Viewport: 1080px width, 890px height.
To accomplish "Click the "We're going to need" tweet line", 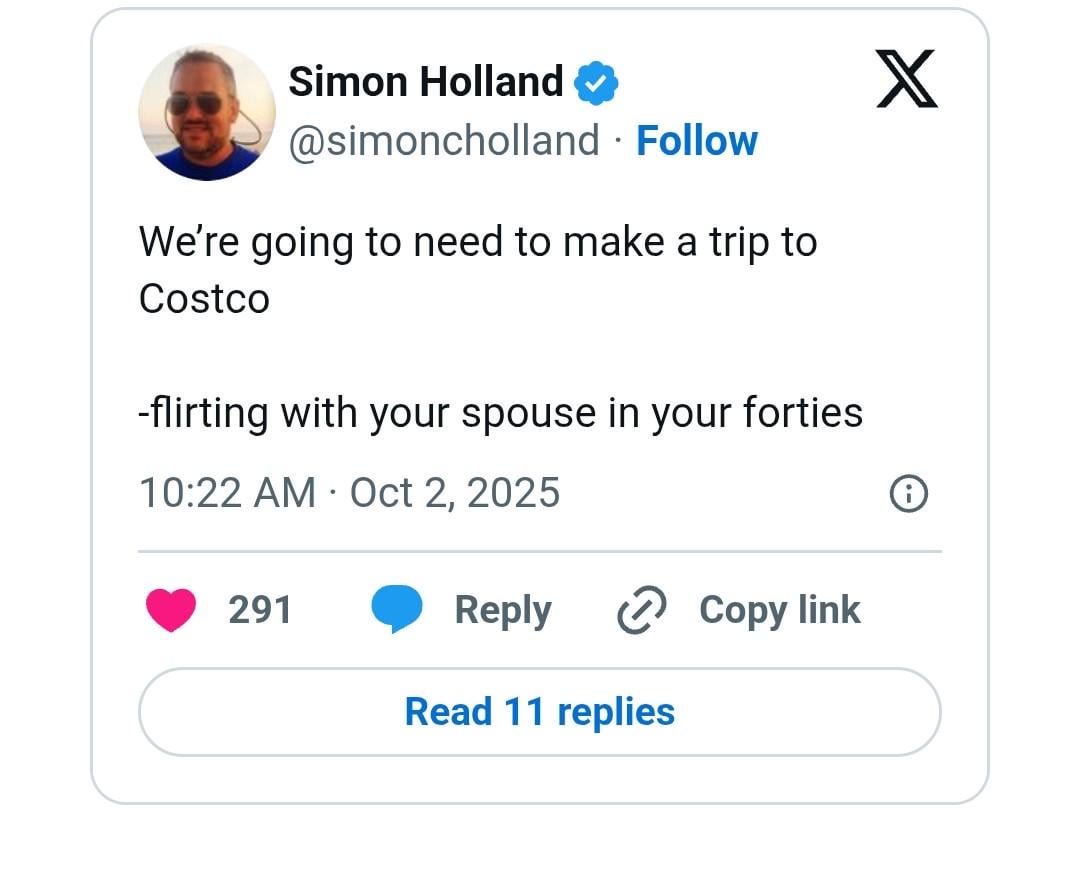I will pyautogui.click(x=478, y=243).
